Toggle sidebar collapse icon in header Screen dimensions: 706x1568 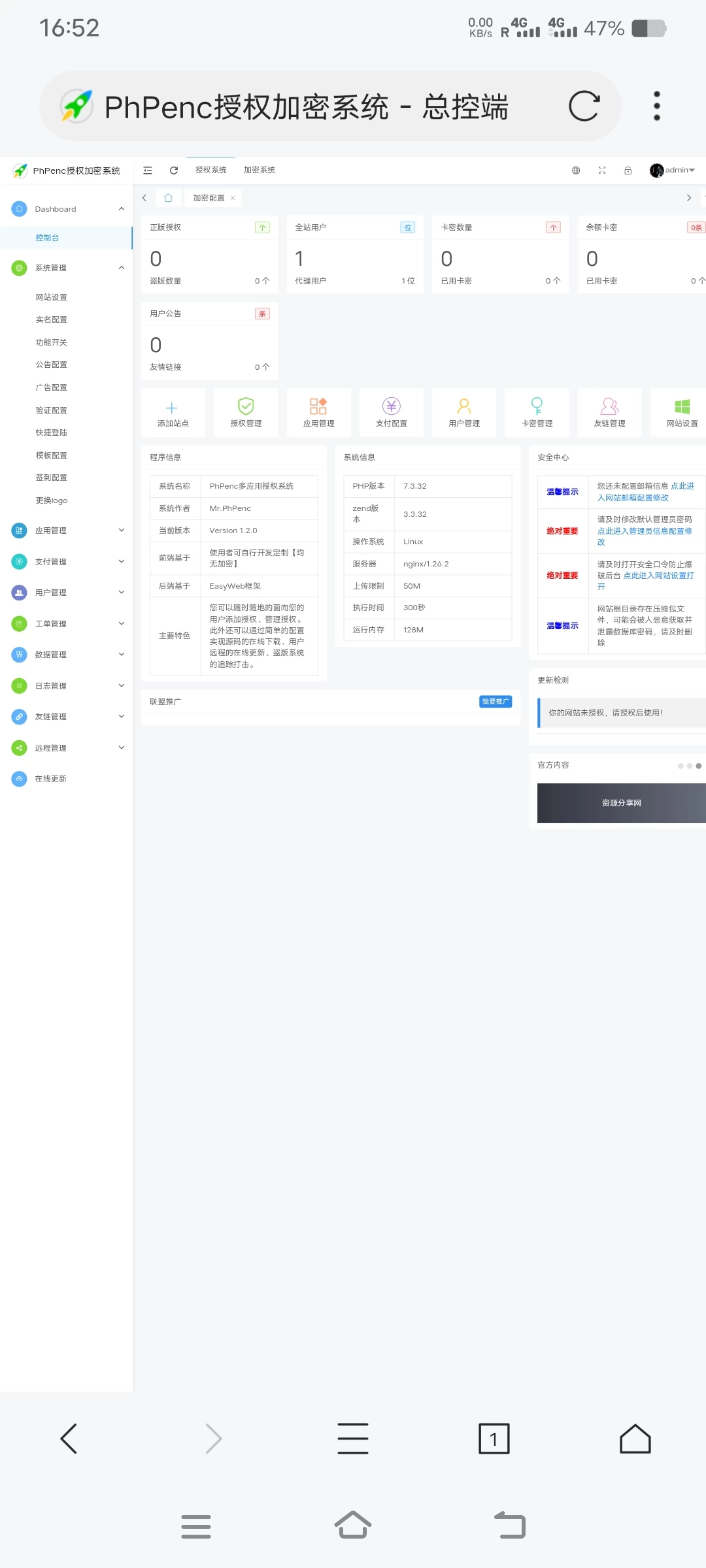click(x=148, y=171)
